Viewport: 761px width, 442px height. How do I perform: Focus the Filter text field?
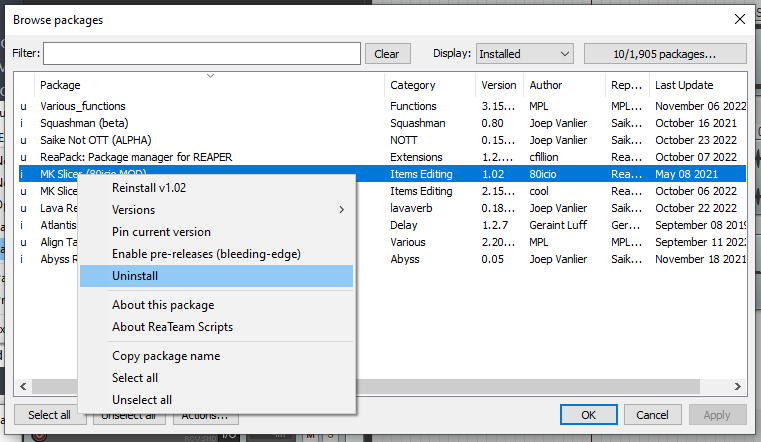tap(202, 53)
